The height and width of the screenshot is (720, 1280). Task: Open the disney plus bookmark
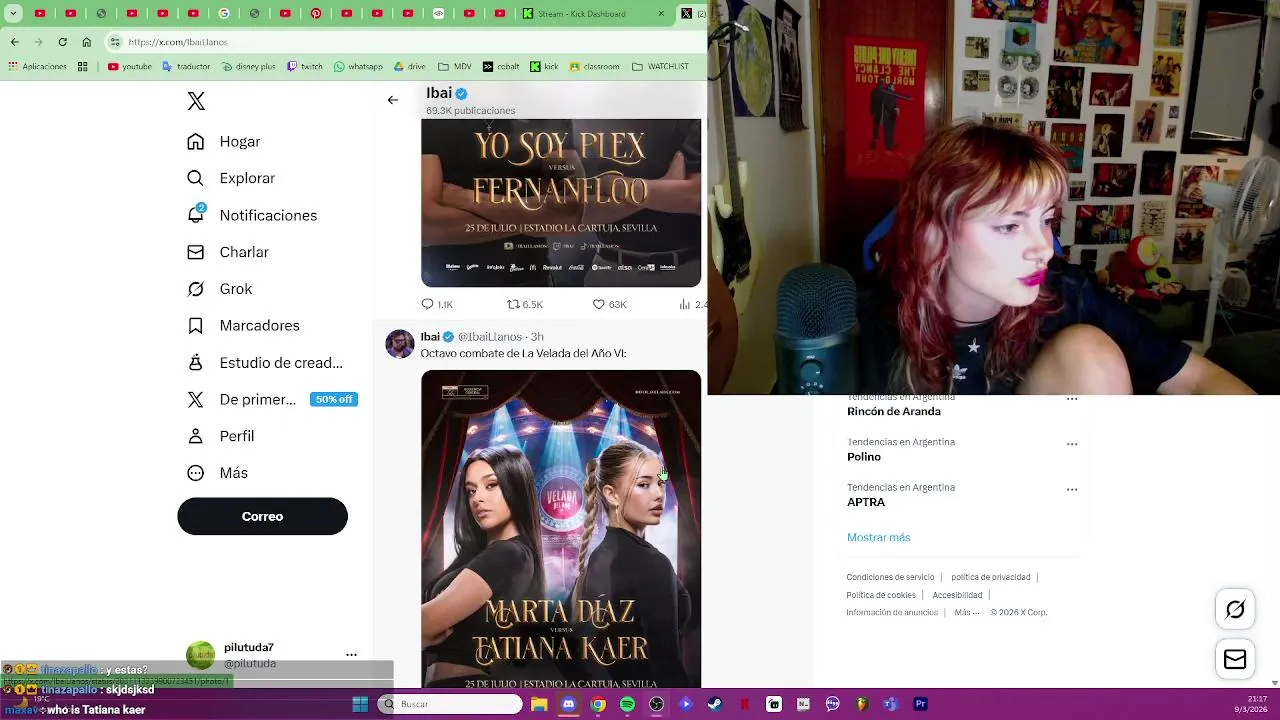pos(248,67)
